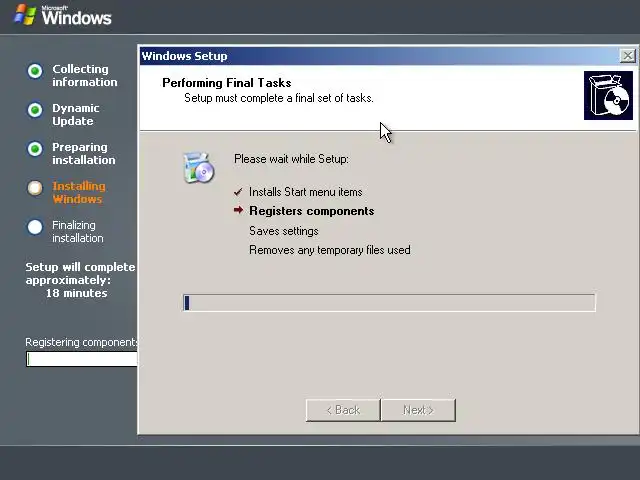640x480 pixels.
Task: Select the Finalizing installation step indicator
Action: coord(35,227)
